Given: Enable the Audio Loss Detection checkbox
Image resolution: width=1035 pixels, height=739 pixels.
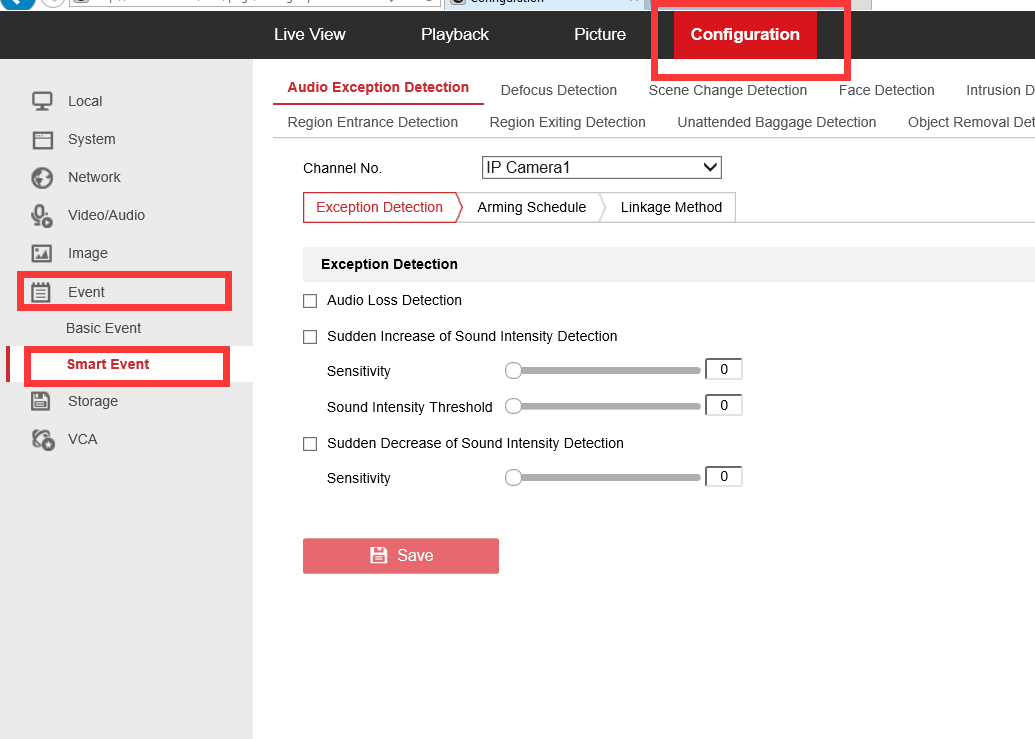Looking at the screenshot, I should (x=310, y=301).
